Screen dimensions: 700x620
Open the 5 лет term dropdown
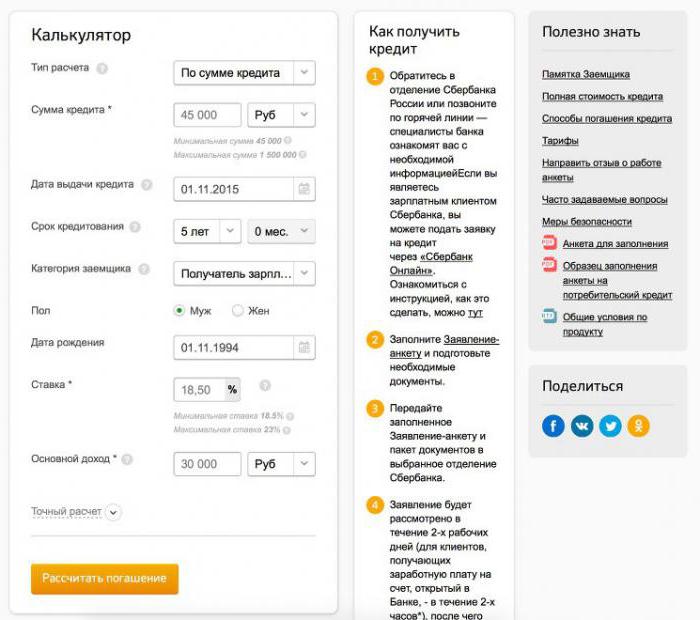tap(207, 231)
